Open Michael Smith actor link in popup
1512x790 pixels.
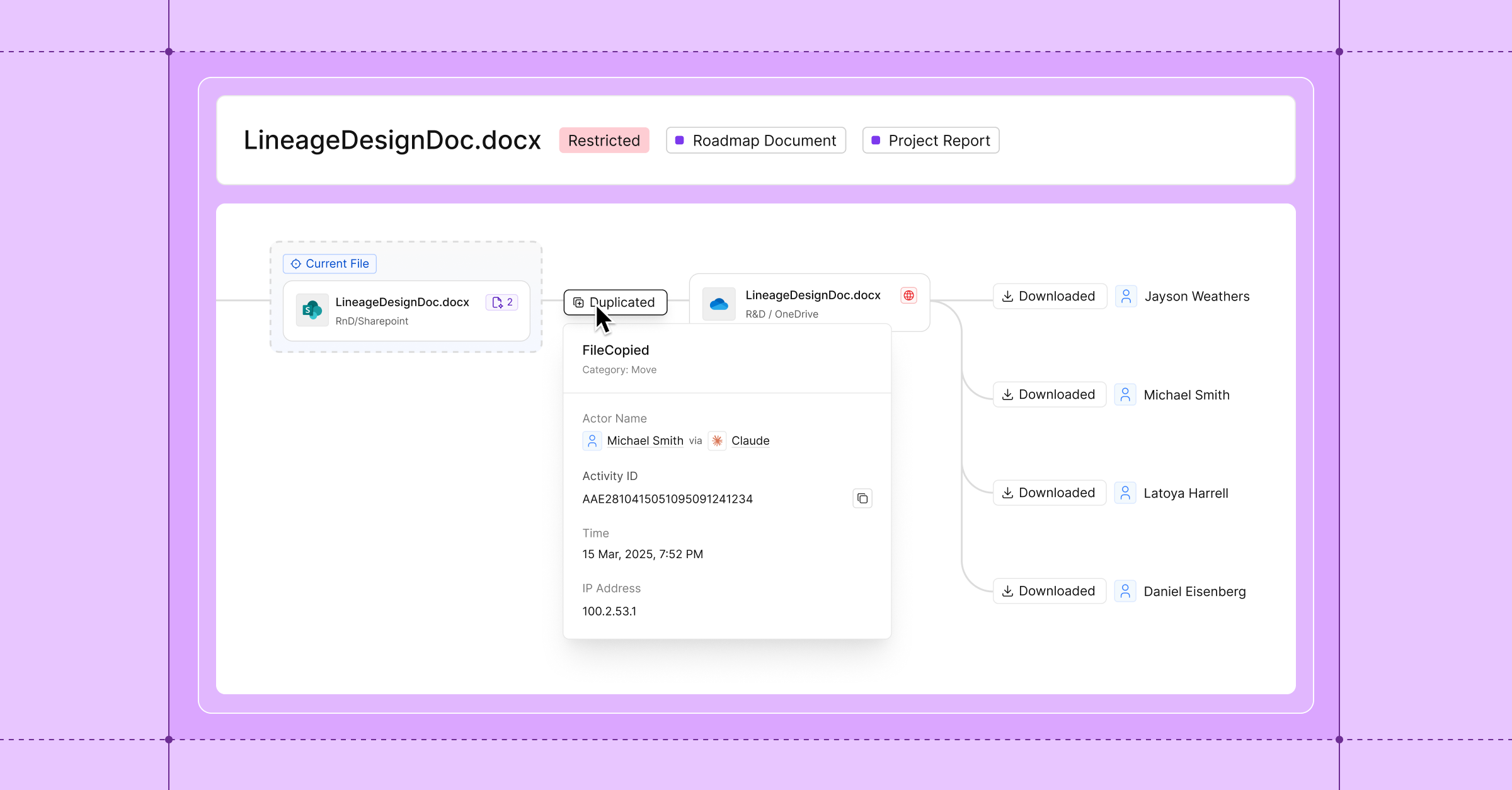(644, 441)
